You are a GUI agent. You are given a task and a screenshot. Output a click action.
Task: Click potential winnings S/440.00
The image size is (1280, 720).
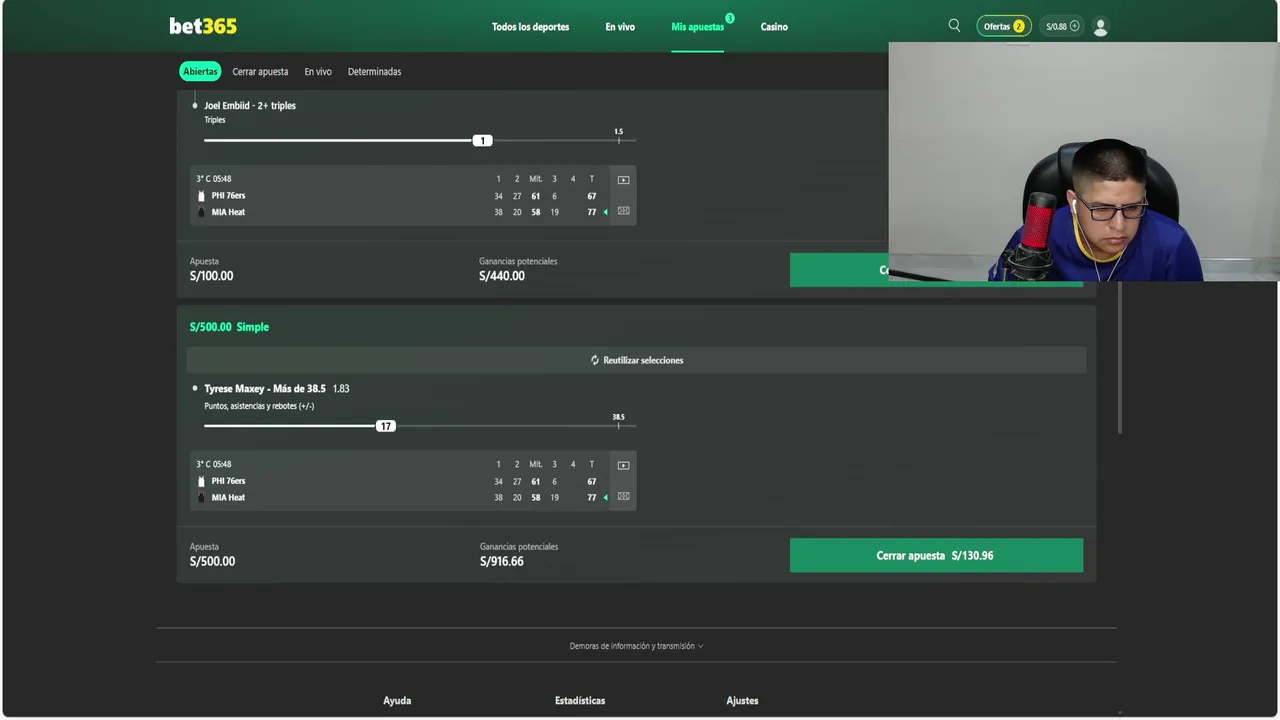[x=502, y=276]
